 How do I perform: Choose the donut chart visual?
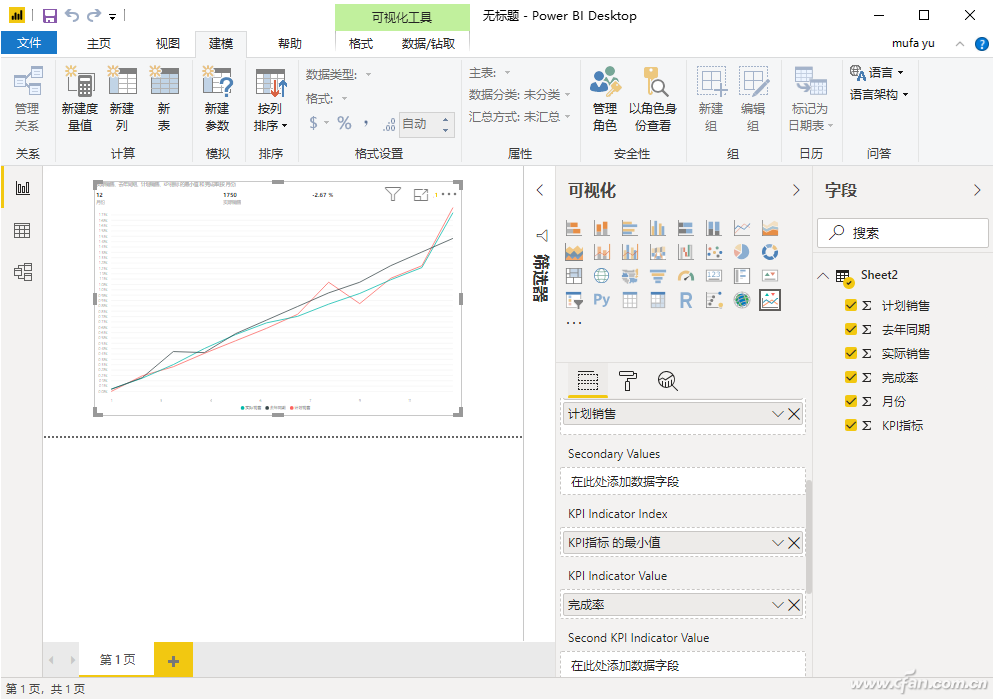click(x=770, y=252)
